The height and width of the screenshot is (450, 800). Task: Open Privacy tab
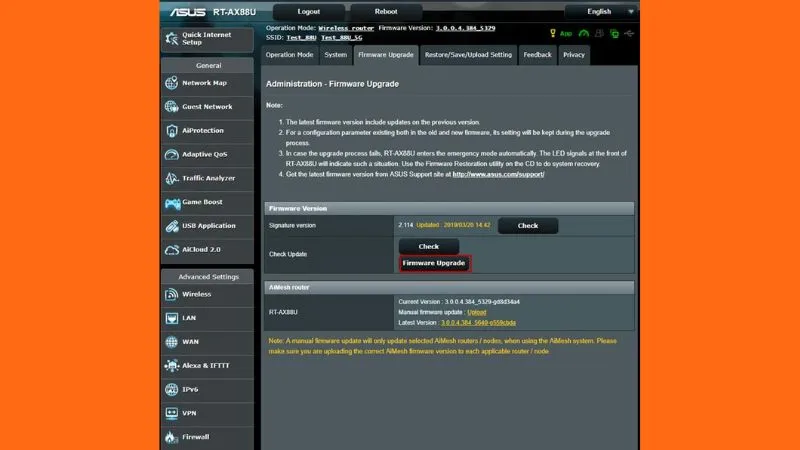tap(573, 55)
